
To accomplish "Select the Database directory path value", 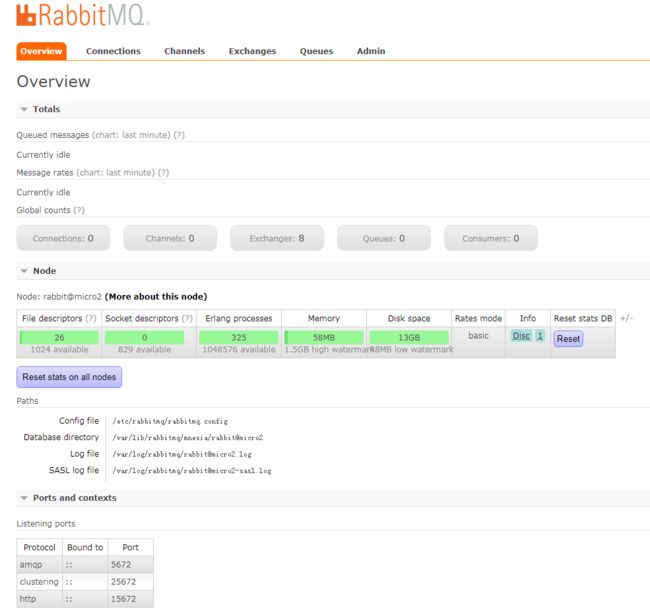I will 187,438.
